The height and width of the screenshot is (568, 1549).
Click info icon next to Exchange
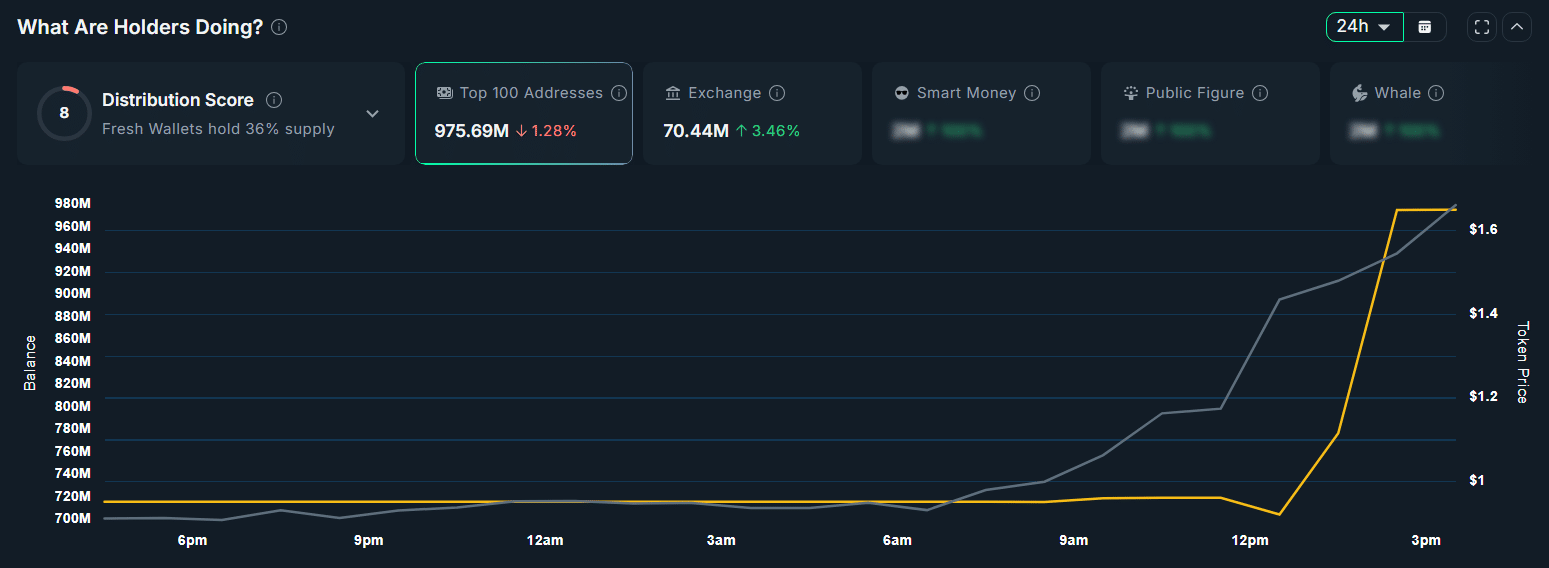[777, 93]
